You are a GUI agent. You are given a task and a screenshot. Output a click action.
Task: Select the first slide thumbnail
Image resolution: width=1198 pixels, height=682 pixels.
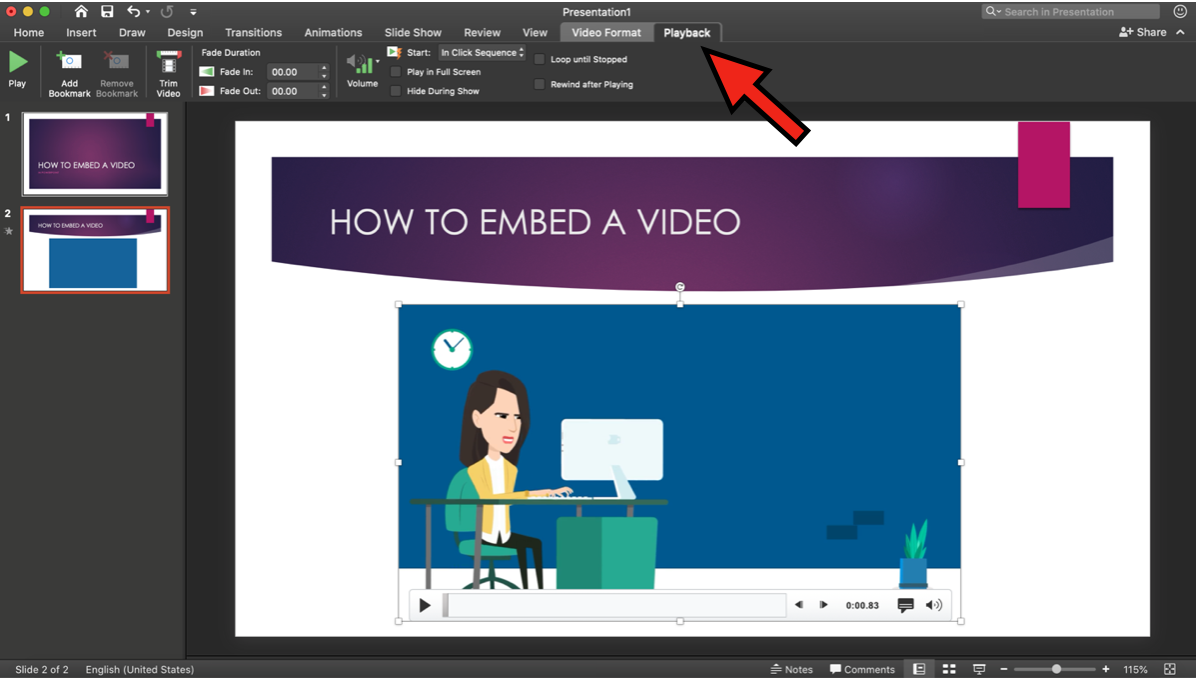[96, 153]
